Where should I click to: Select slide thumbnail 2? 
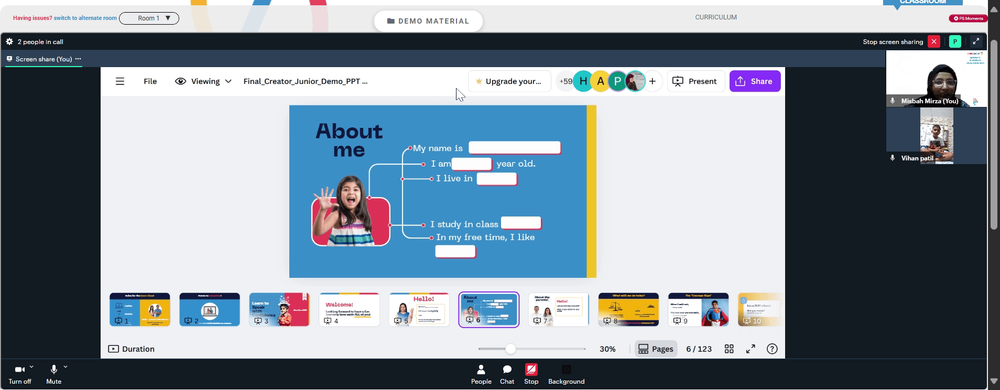pyautogui.click(x=209, y=310)
